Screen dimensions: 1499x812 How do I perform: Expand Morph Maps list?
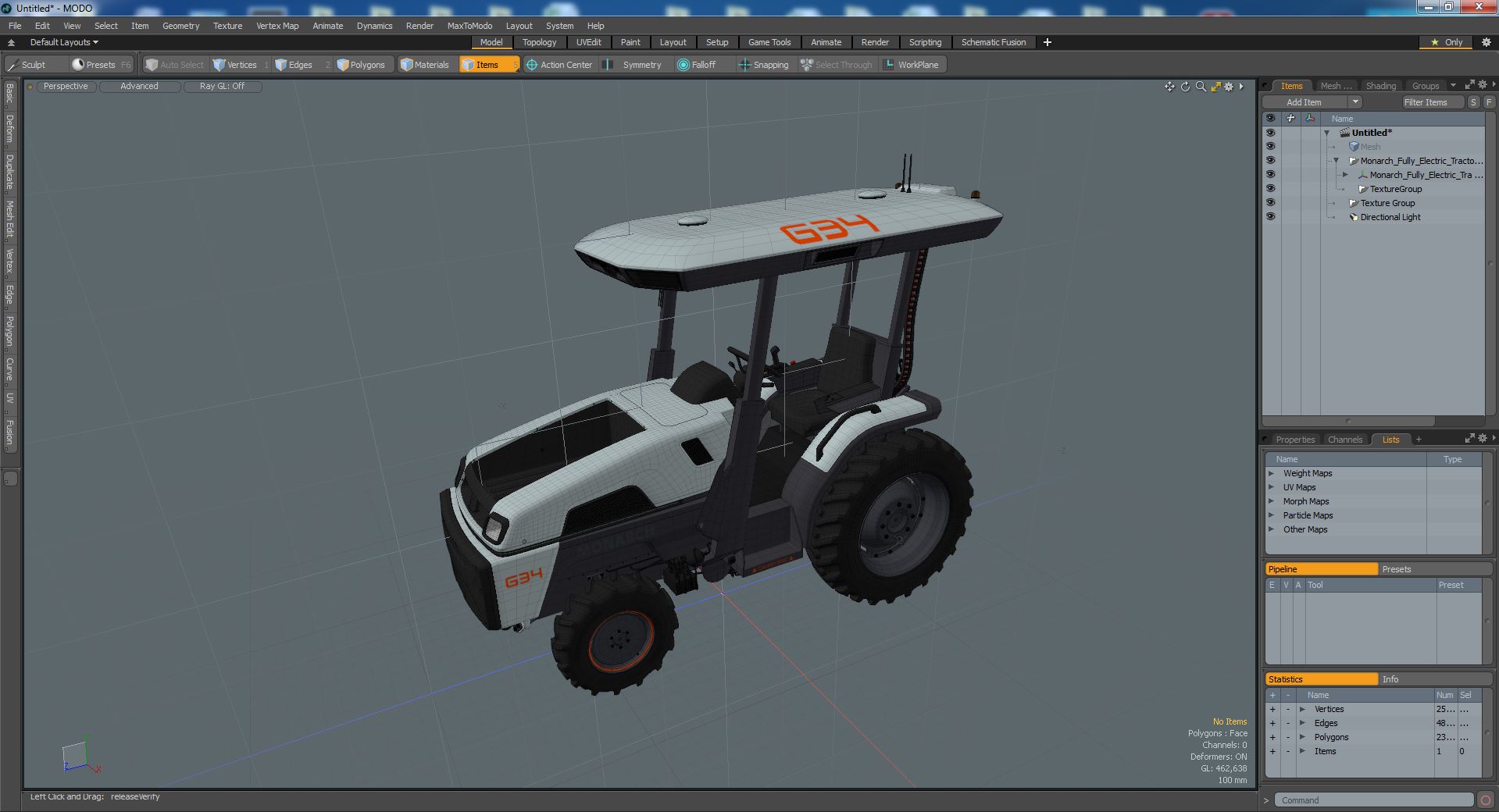1272,501
